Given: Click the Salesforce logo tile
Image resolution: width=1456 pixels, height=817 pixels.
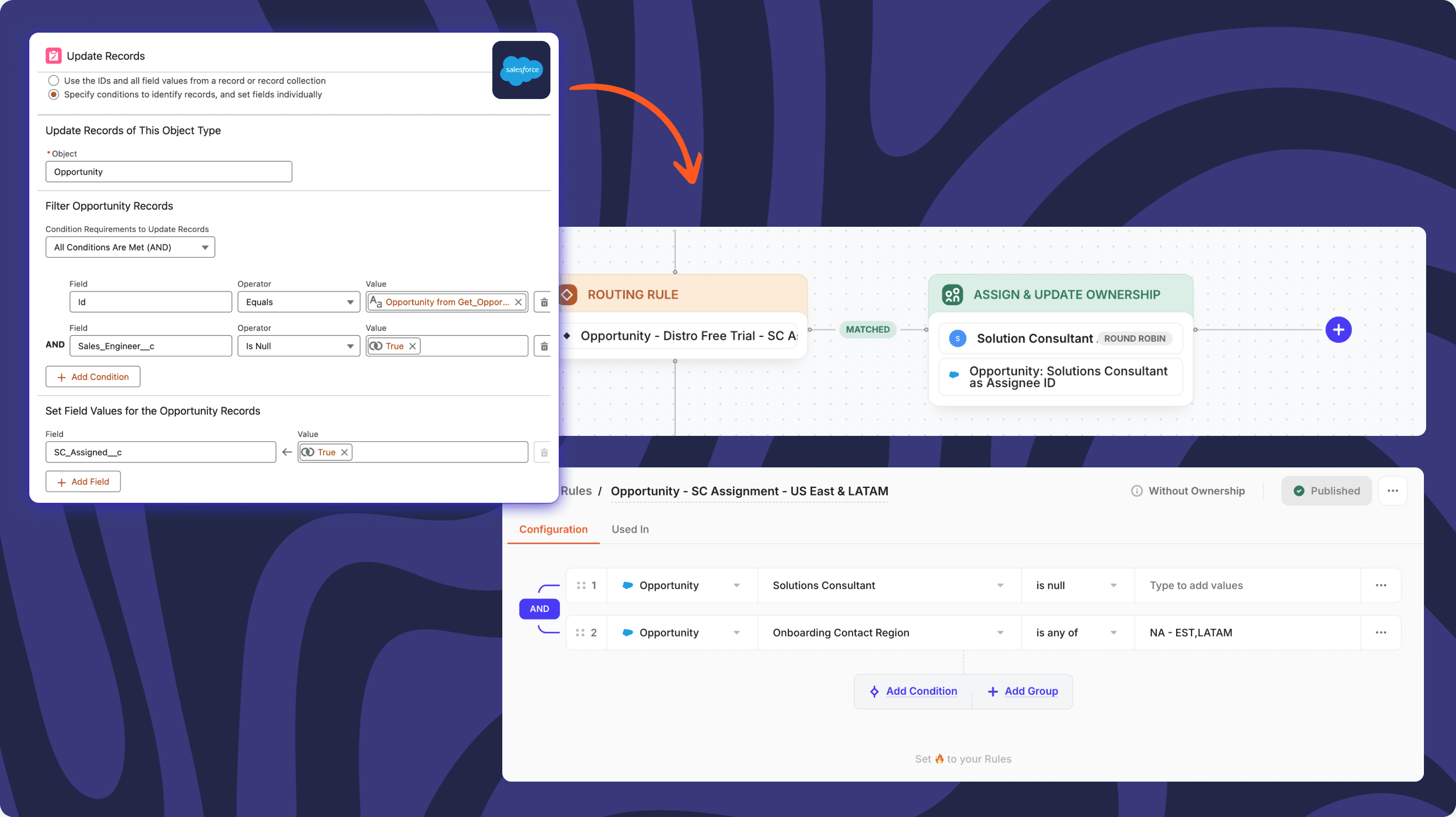Looking at the screenshot, I should pyautogui.click(x=521, y=70).
